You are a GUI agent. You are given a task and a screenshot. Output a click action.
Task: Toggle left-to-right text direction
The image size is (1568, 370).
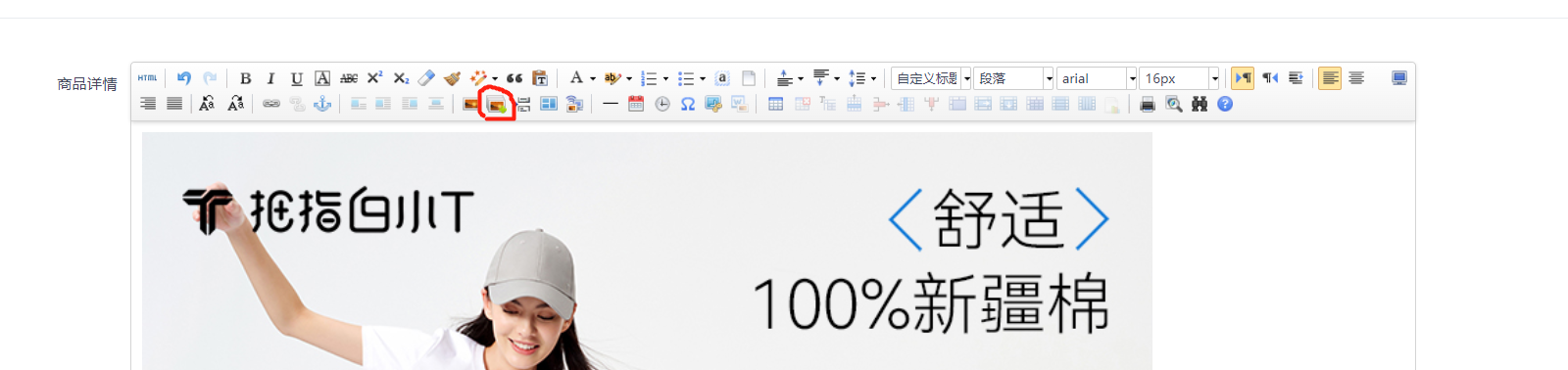tap(1243, 78)
